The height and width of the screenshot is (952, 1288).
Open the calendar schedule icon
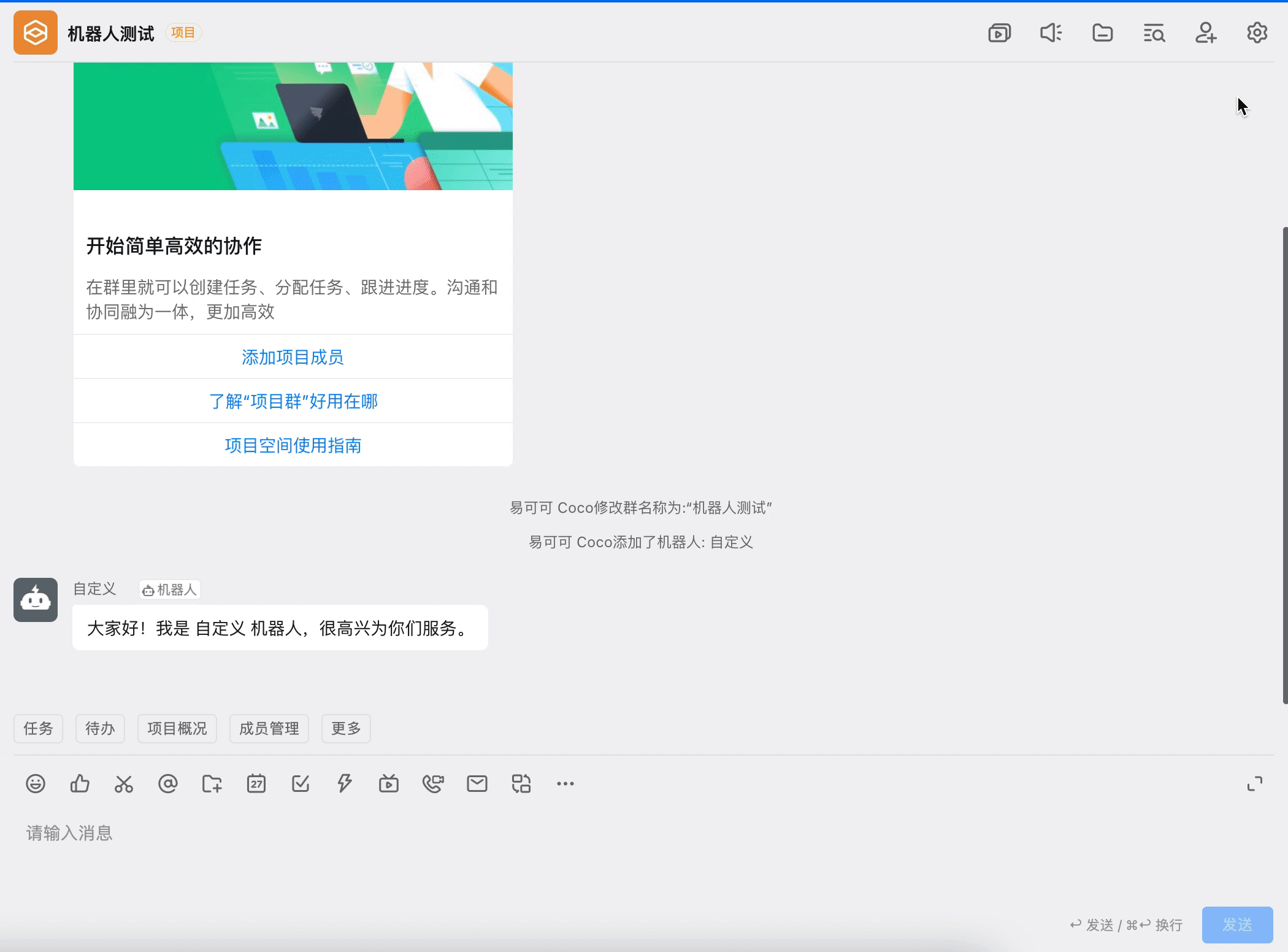256,783
